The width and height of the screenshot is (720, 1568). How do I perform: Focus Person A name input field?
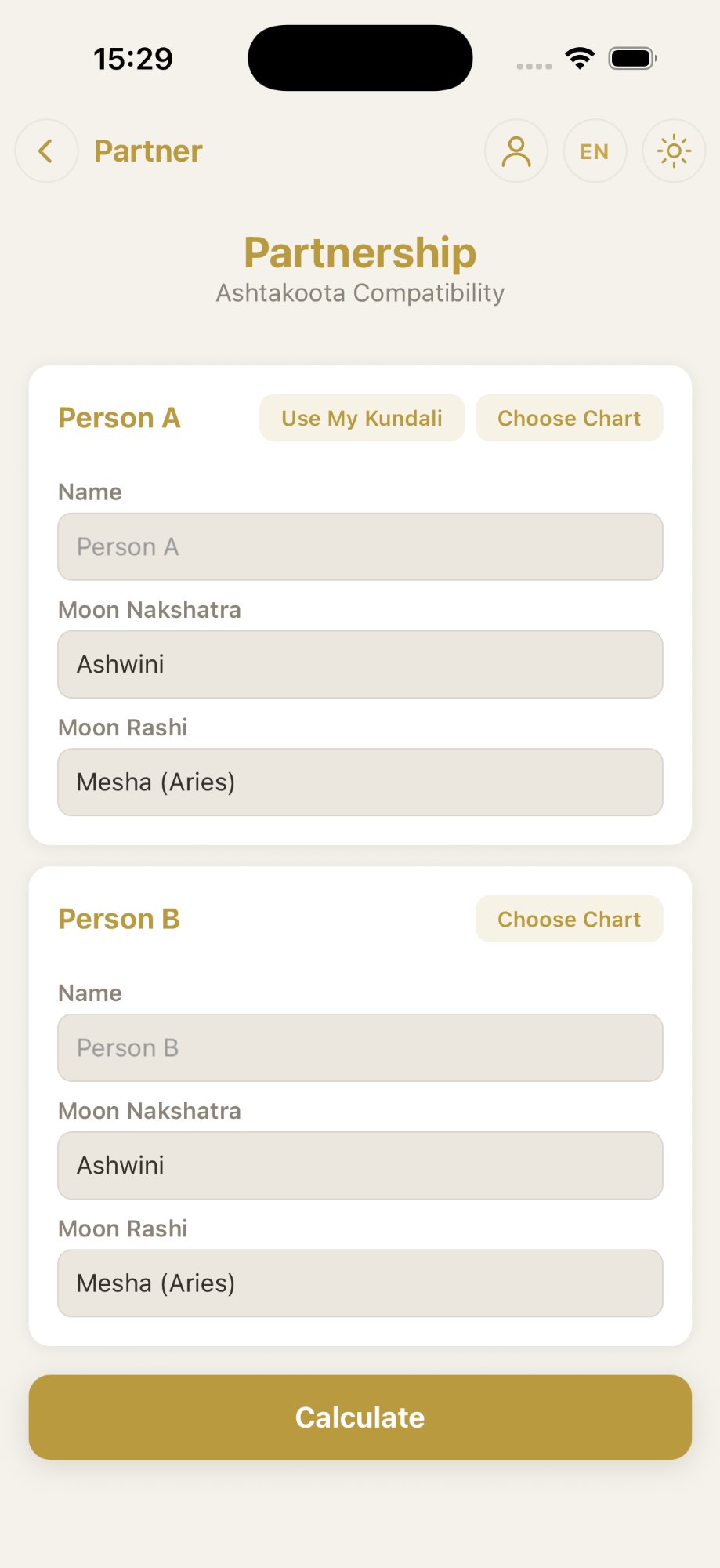[360, 546]
